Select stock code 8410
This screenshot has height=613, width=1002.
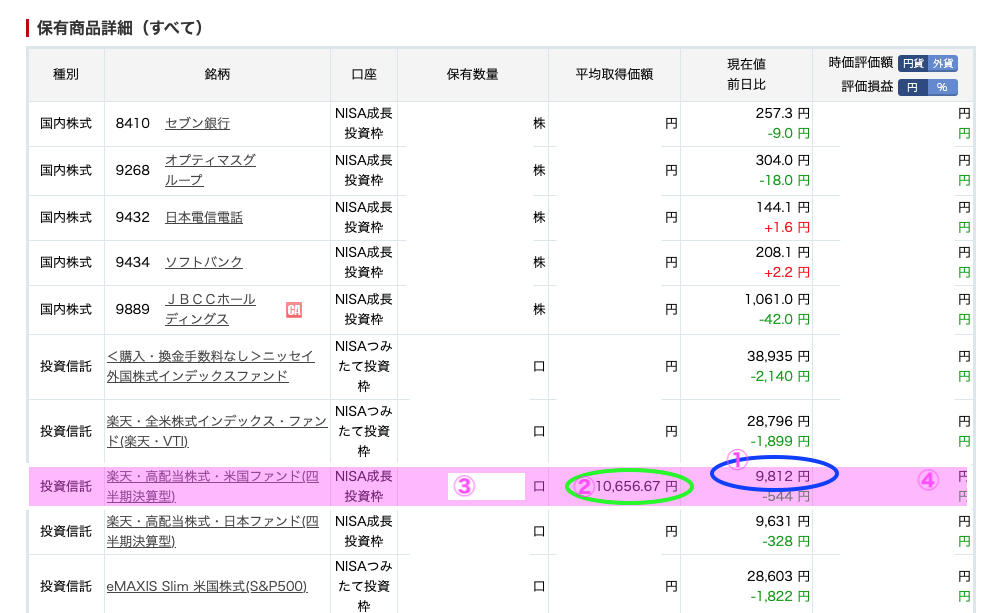[132, 123]
